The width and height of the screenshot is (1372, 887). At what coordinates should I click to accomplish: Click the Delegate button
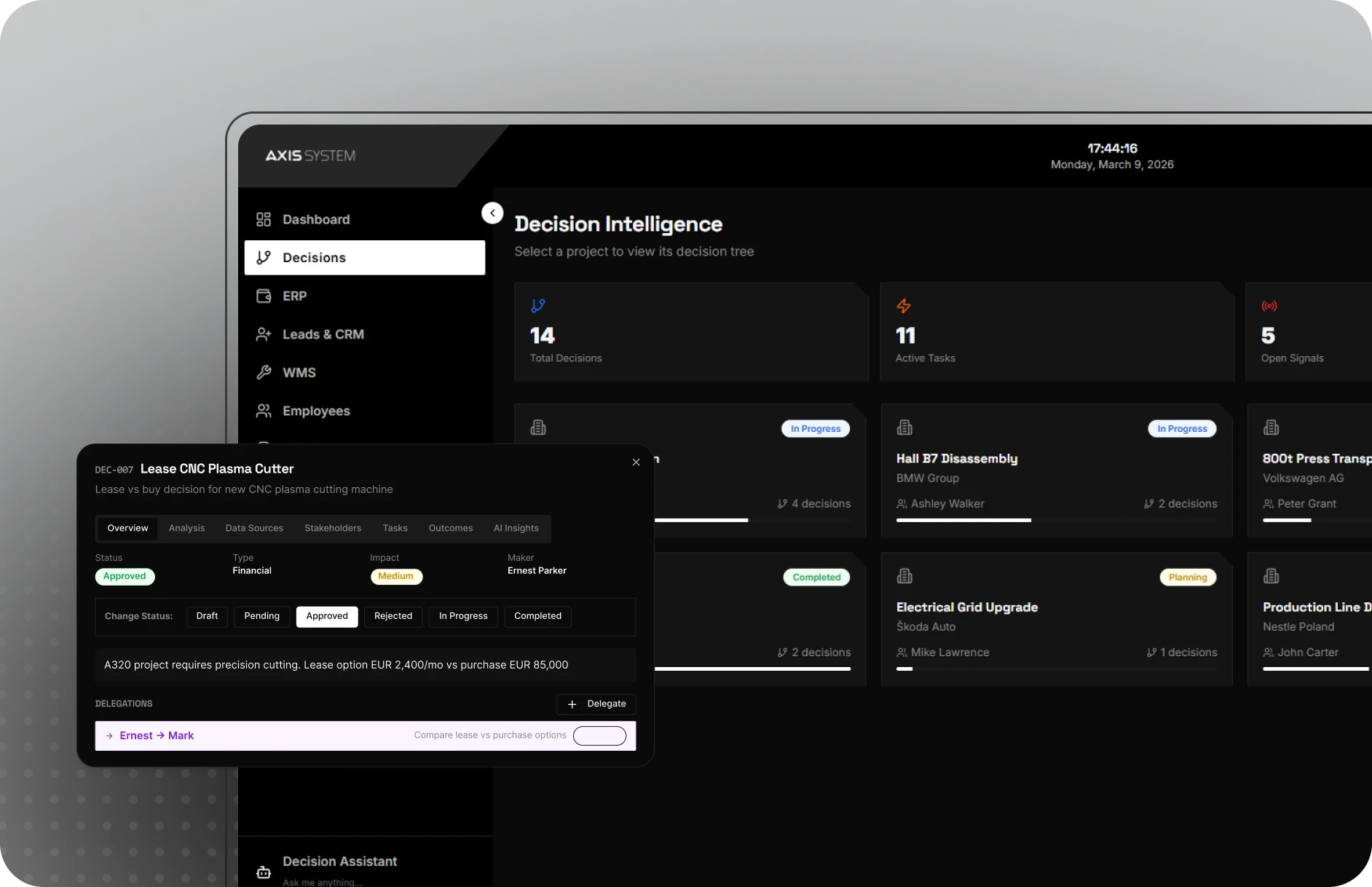click(596, 703)
